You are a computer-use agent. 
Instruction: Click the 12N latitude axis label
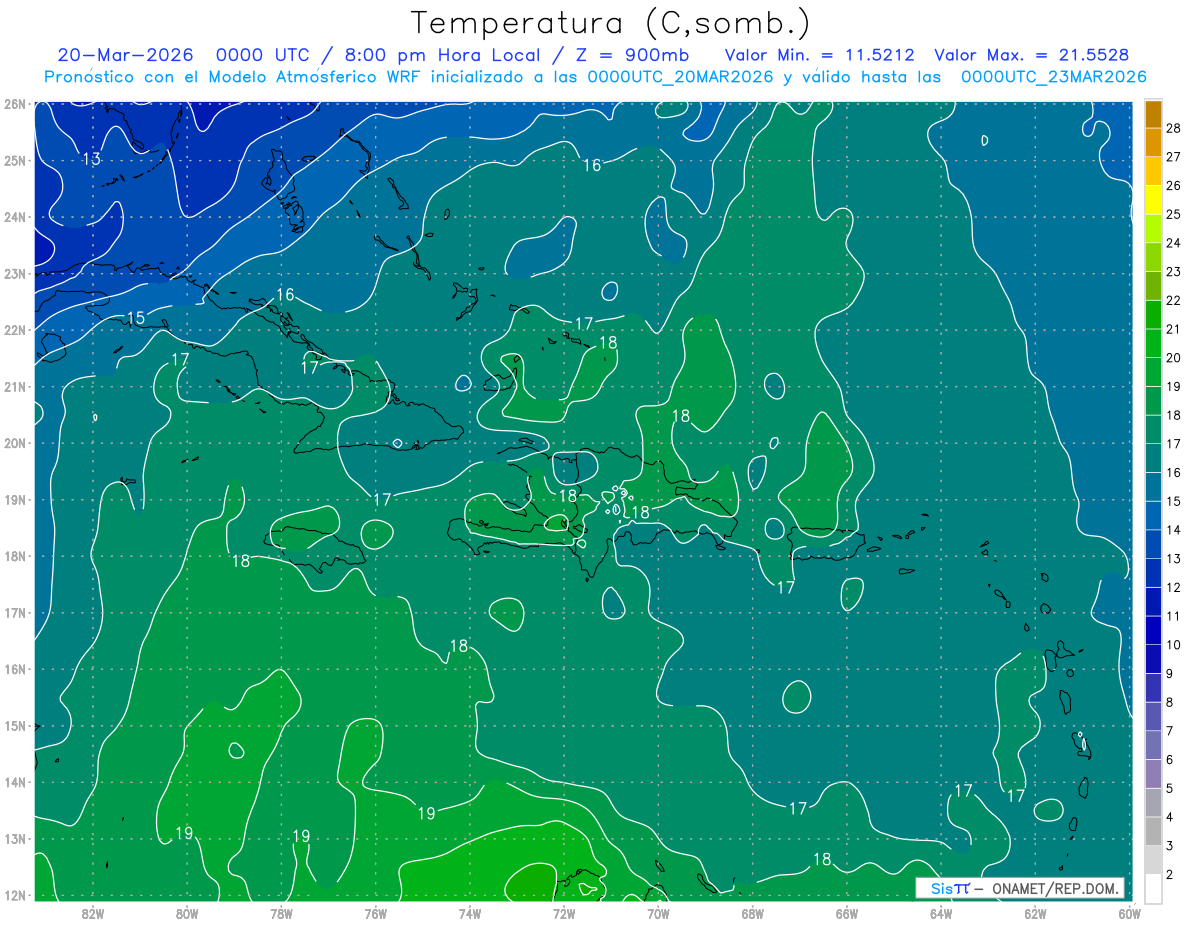(x=14, y=896)
